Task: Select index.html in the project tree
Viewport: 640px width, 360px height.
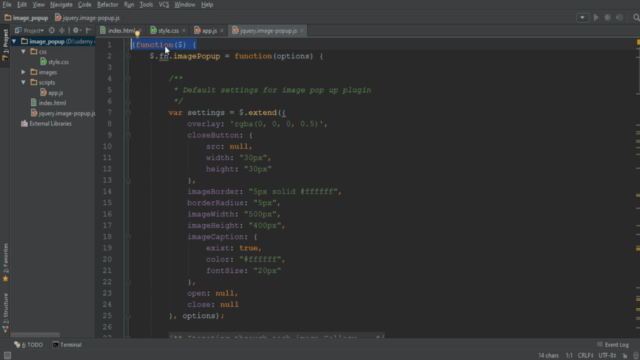Action: (48, 103)
